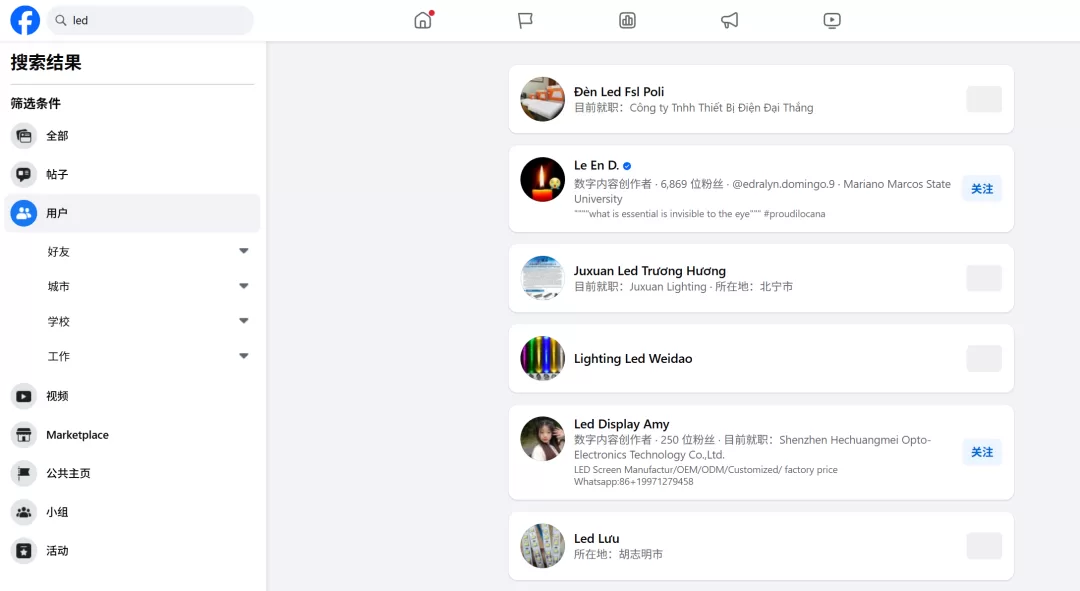Open the ads megaphone icon in top bar

729,21
